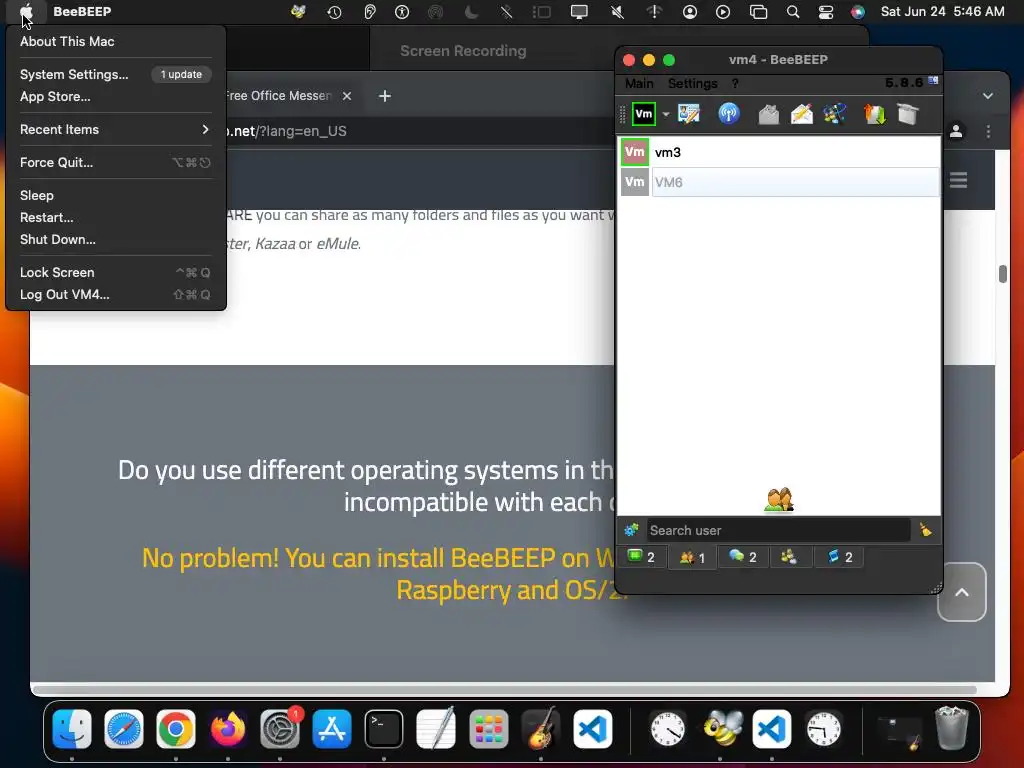Viewport: 1024px width, 768px height.
Task: Switch to the green screen tab showing 2
Action: [x=641, y=557]
